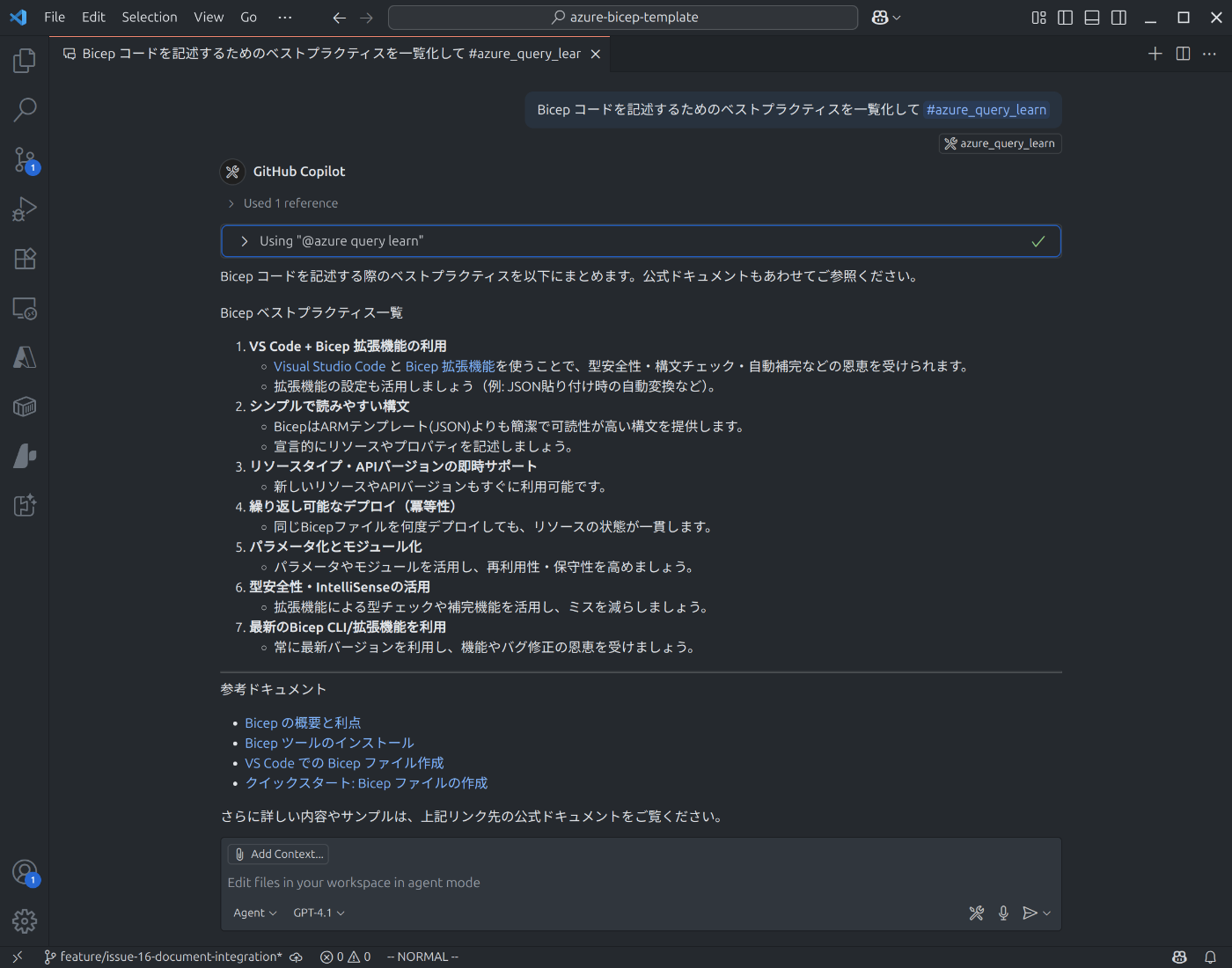
Task: Go back with the left arrow in title bar
Action: point(340,18)
